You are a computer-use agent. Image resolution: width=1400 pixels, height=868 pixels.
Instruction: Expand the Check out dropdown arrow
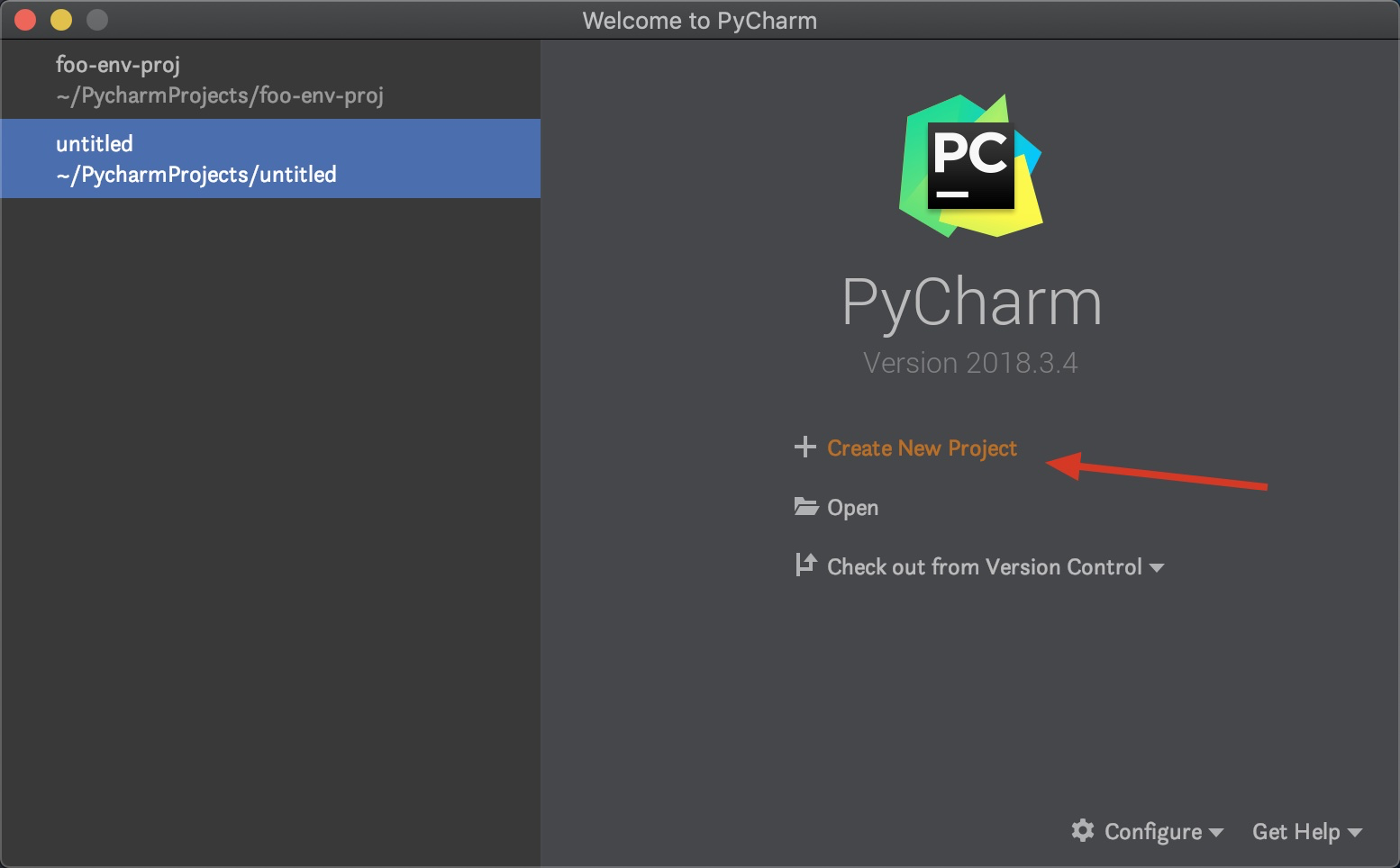point(1157,568)
